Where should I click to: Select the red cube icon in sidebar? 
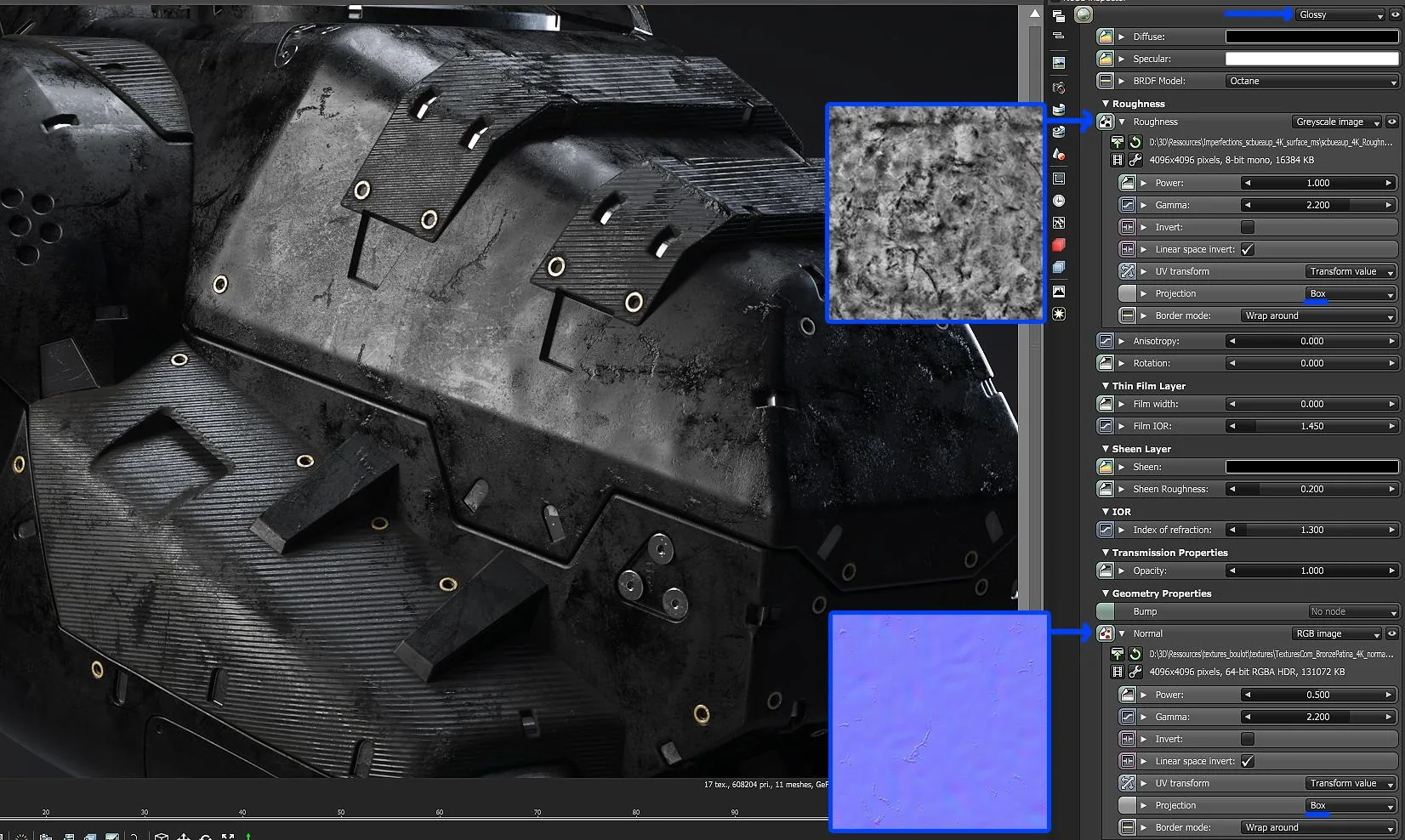tap(1059, 245)
